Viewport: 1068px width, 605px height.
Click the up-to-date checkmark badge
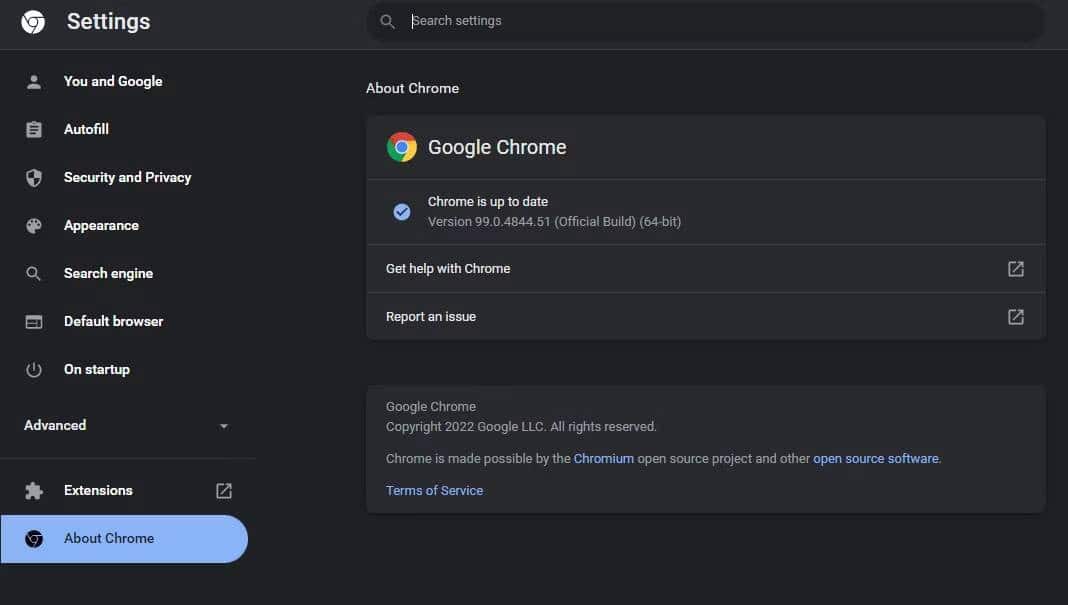point(401,211)
